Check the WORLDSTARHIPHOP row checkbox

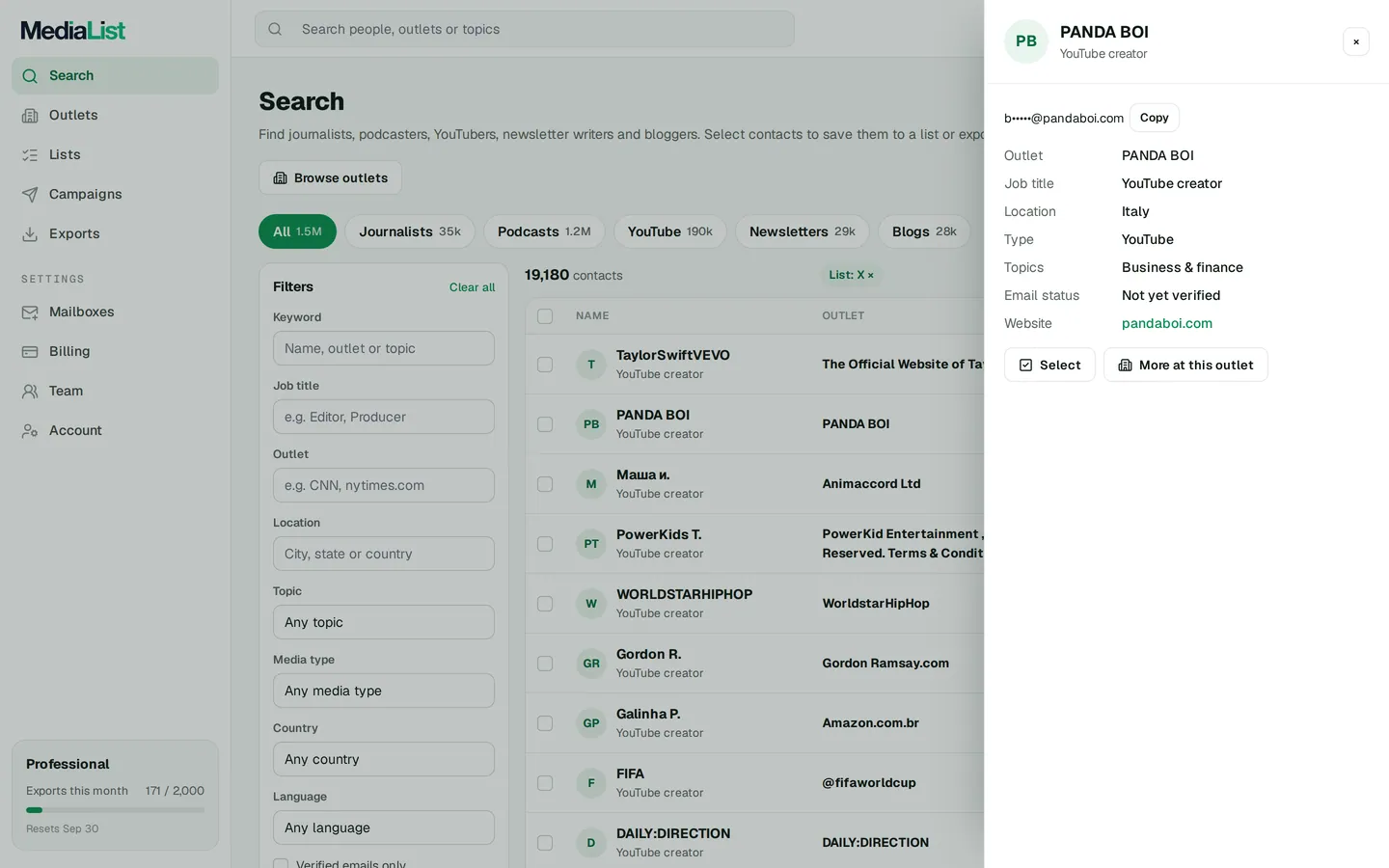click(545, 604)
